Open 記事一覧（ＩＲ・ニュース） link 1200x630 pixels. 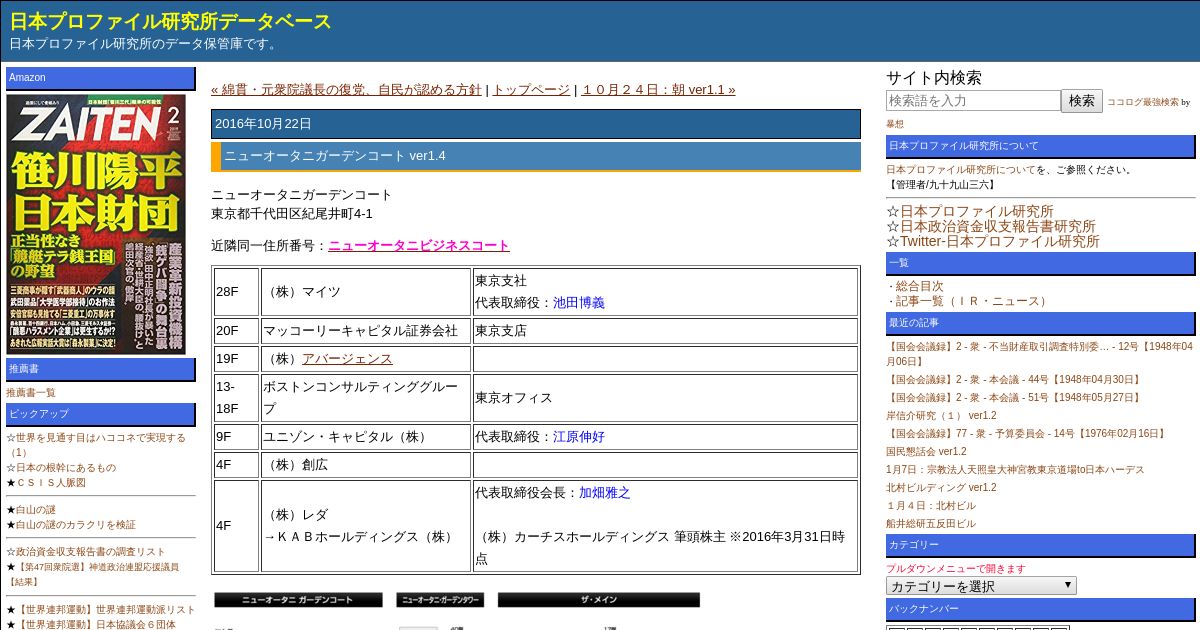coord(972,301)
